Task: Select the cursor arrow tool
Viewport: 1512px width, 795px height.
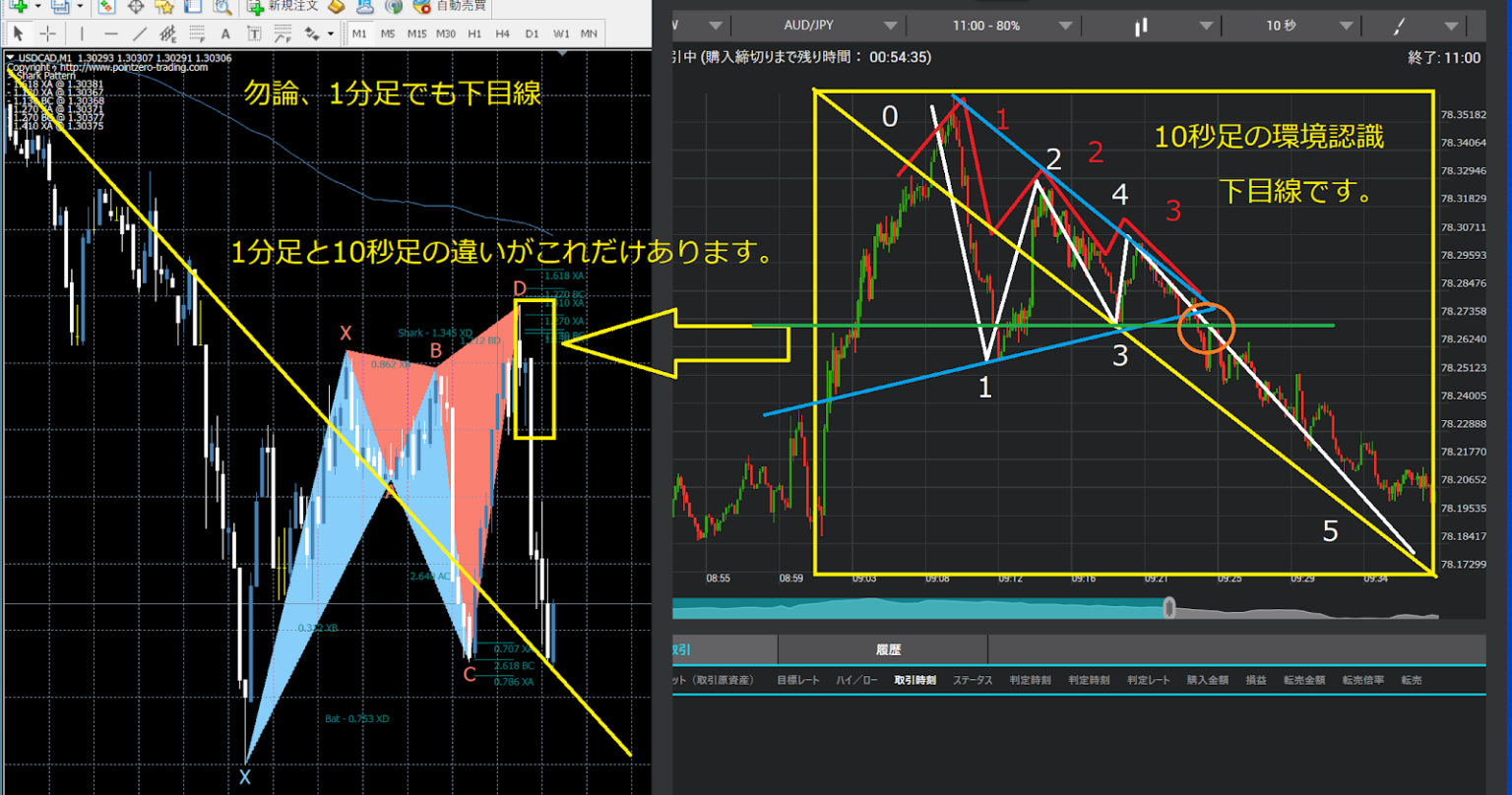Action: pyautogui.click(x=19, y=33)
